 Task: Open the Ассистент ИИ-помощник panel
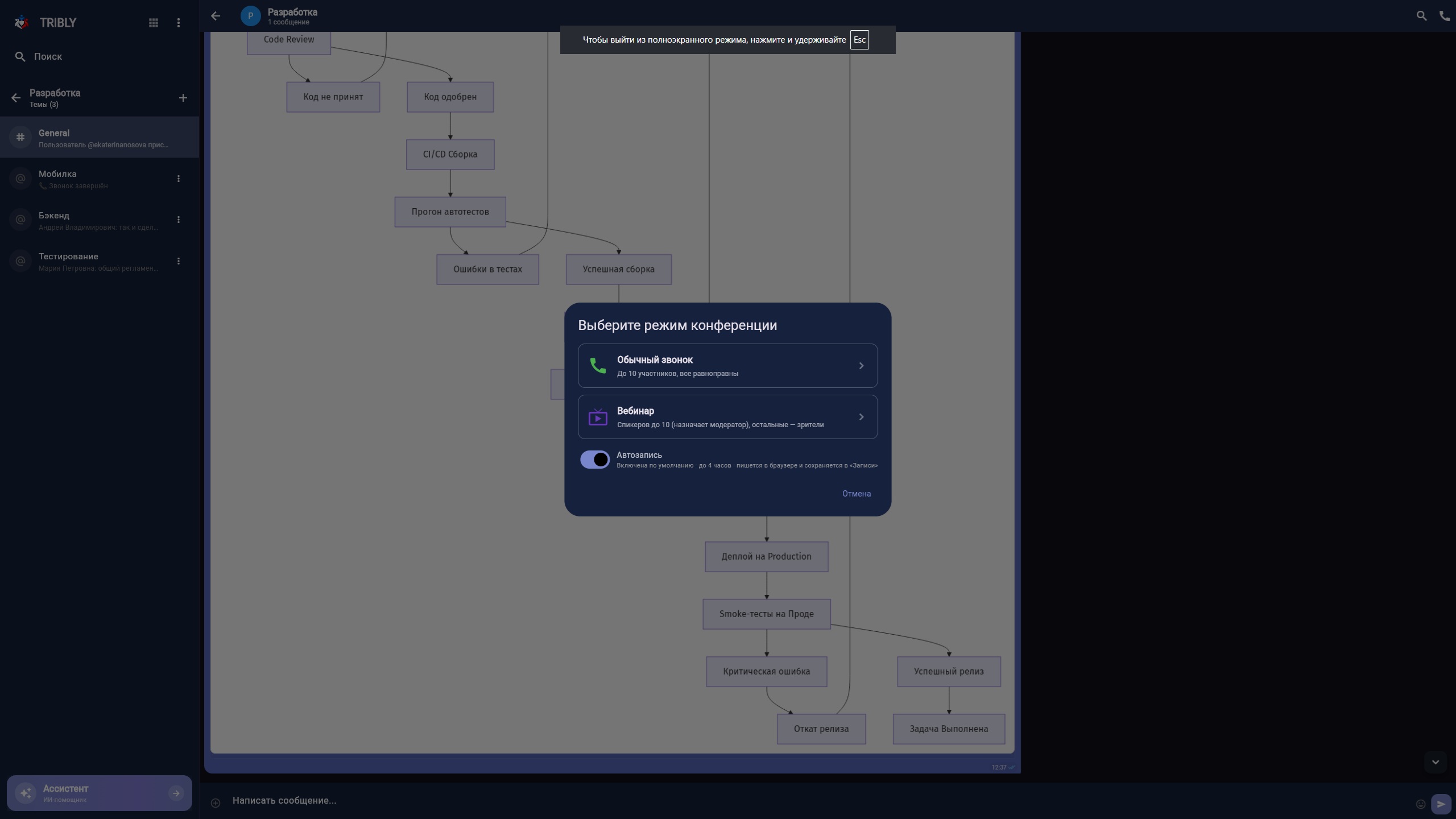coord(100,793)
